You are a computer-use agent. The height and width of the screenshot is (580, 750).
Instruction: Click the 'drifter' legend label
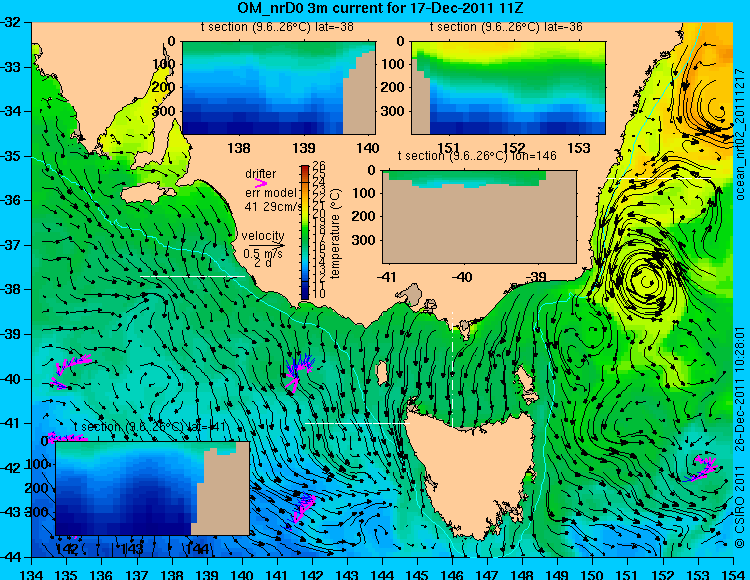(x=261, y=174)
